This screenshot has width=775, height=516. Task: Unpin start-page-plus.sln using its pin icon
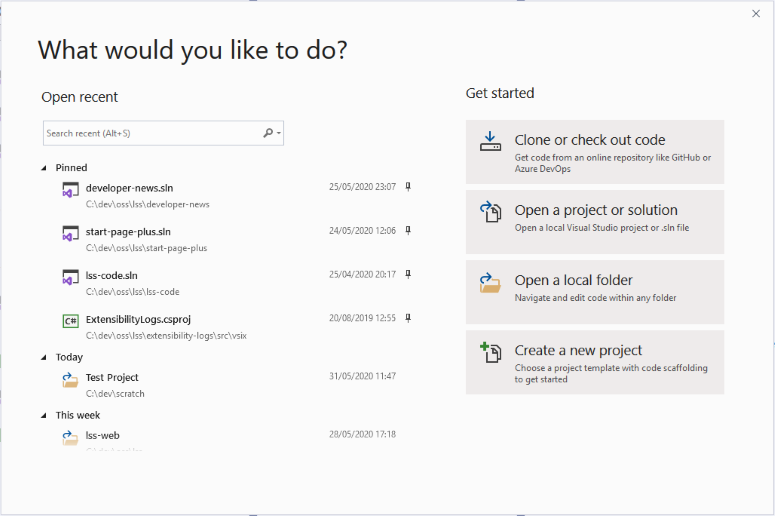tap(408, 230)
